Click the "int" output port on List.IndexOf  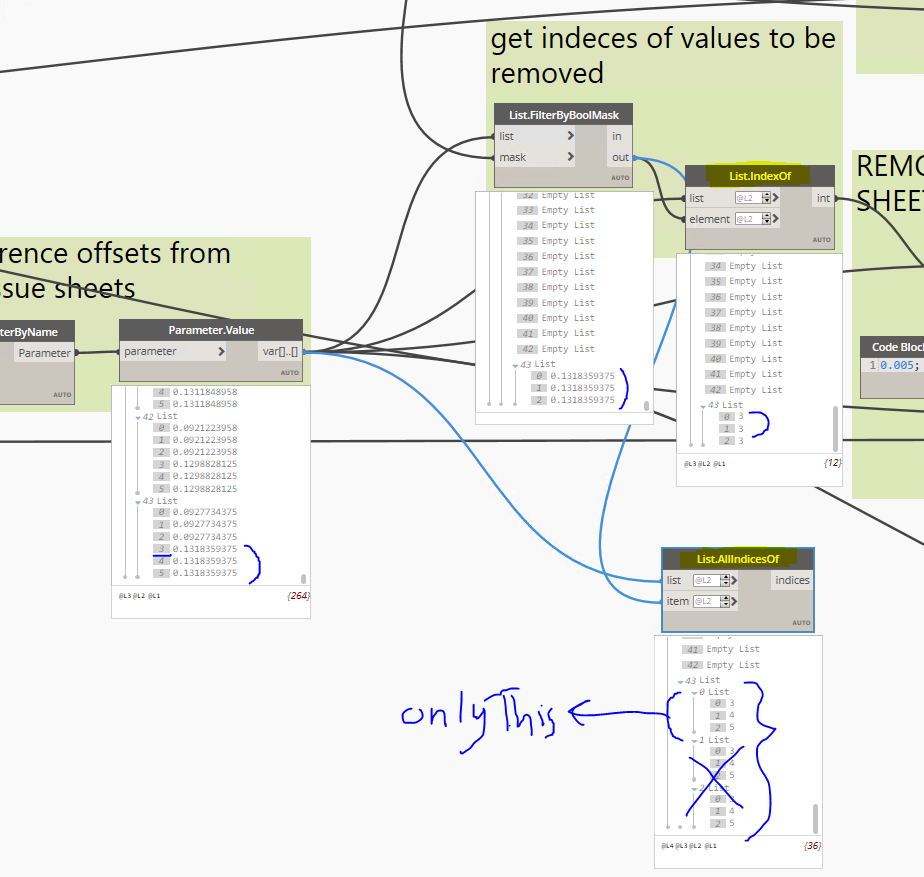coord(822,197)
